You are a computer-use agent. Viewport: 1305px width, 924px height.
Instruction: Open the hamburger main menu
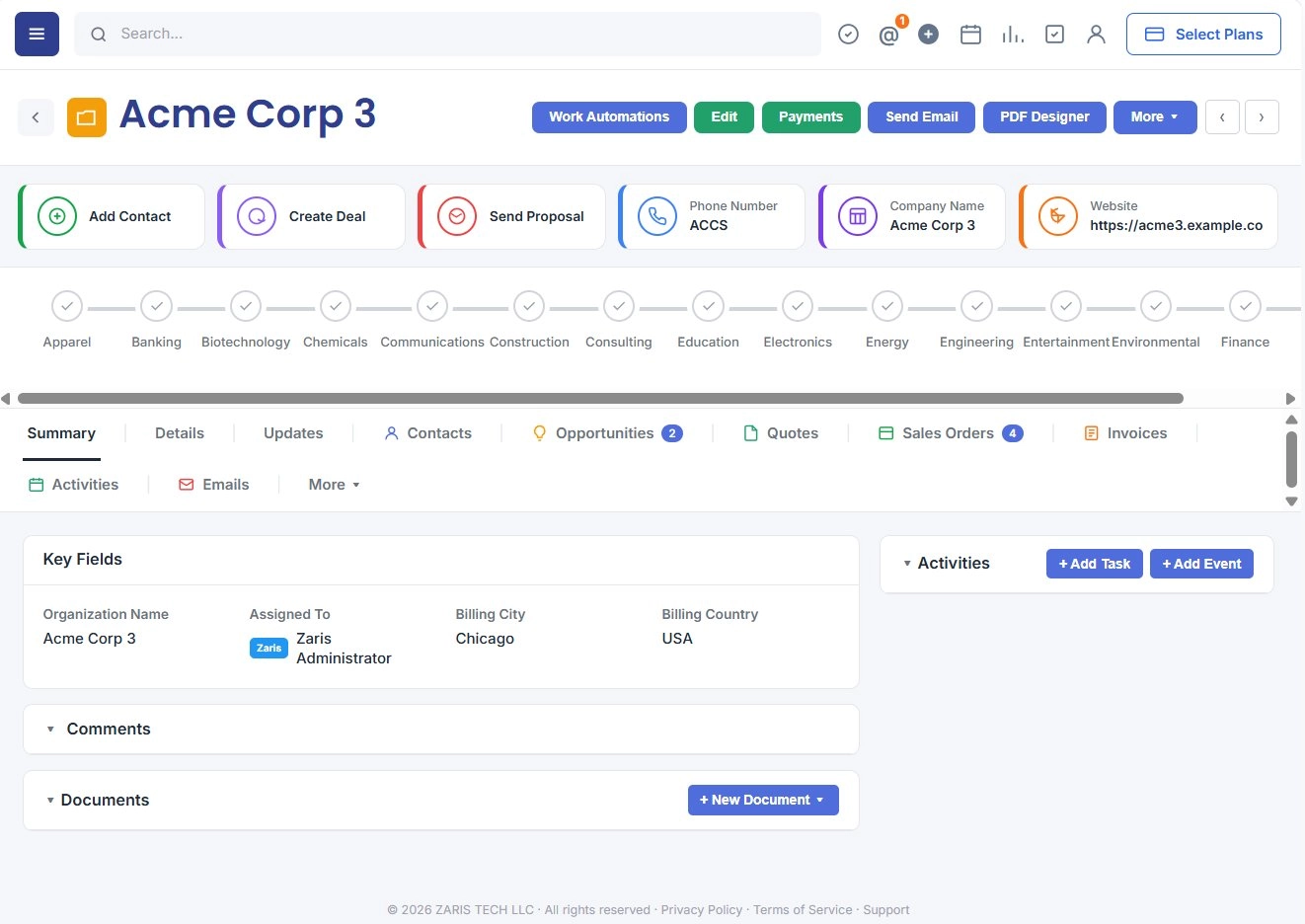pyautogui.click(x=37, y=34)
